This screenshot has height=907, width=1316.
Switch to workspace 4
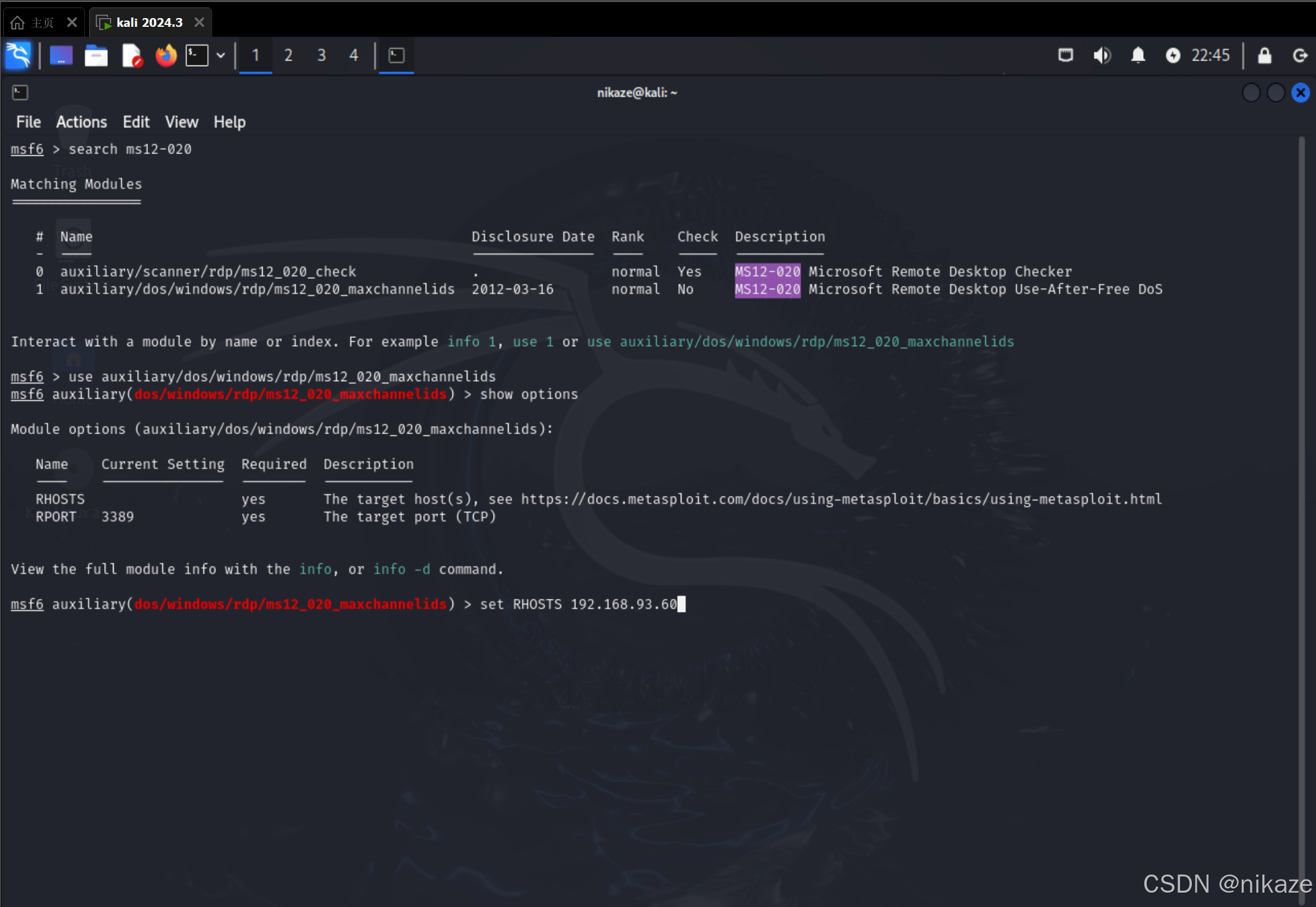(354, 56)
